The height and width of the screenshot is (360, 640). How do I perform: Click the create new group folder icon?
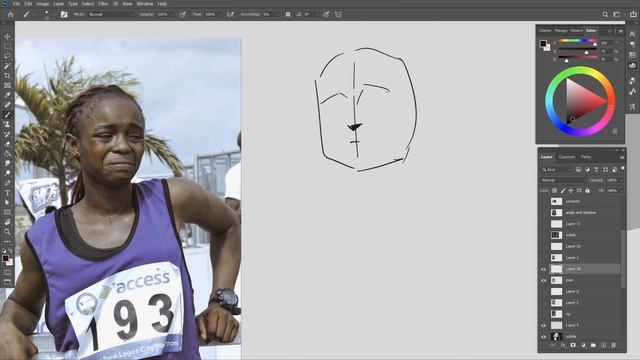[593, 345]
